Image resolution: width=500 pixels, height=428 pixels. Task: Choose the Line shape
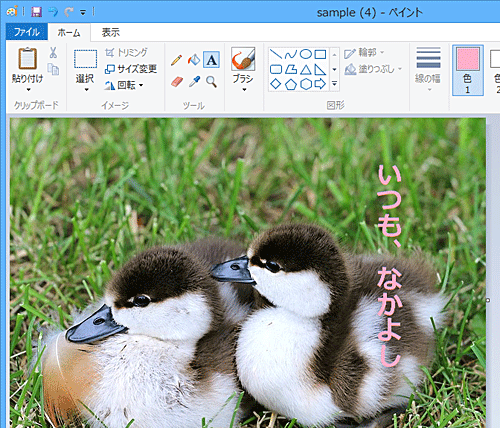click(x=276, y=54)
